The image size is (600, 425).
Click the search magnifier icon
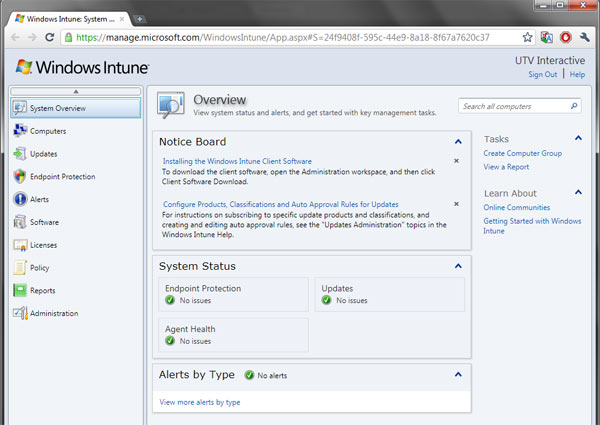[x=574, y=106]
